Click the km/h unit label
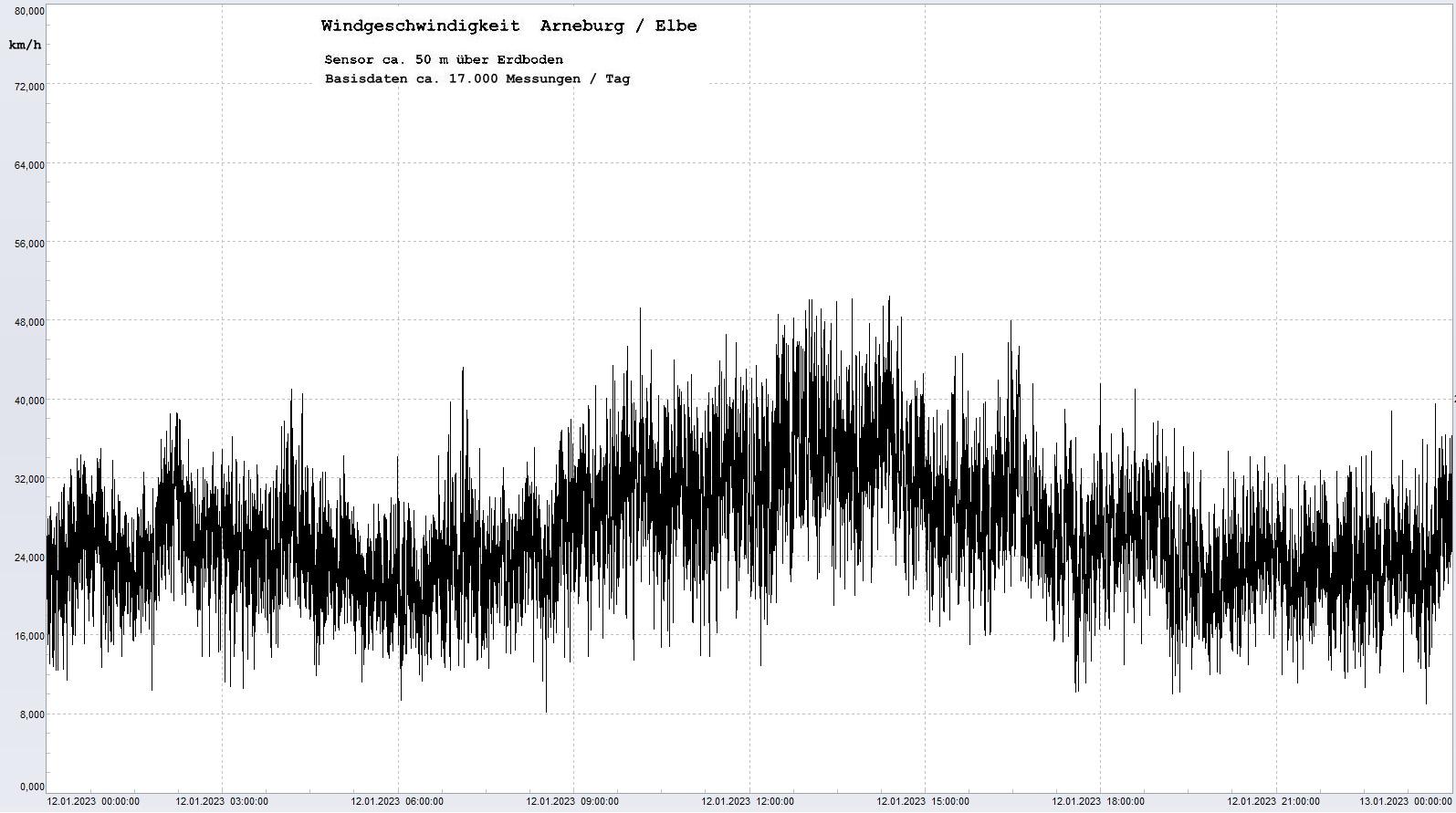1456x813 pixels. point(25,45)
